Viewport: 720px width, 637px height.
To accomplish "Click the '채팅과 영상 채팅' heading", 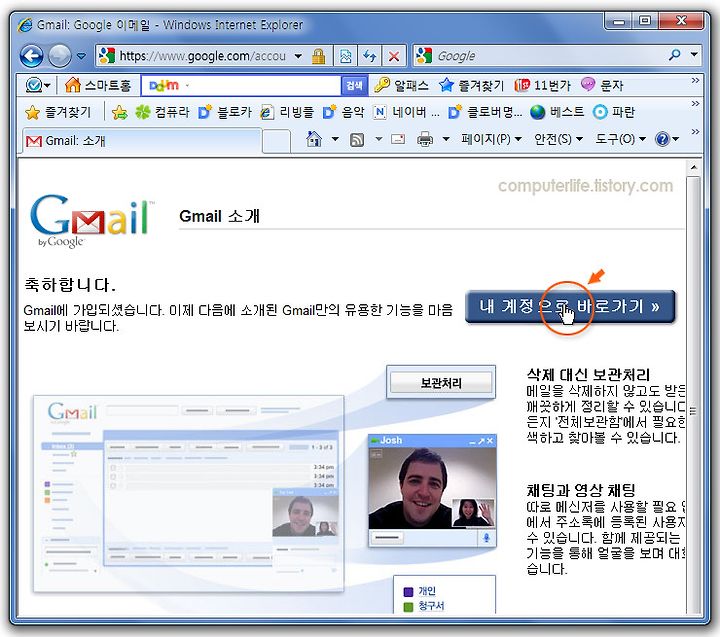I will [x=581, y=490].
